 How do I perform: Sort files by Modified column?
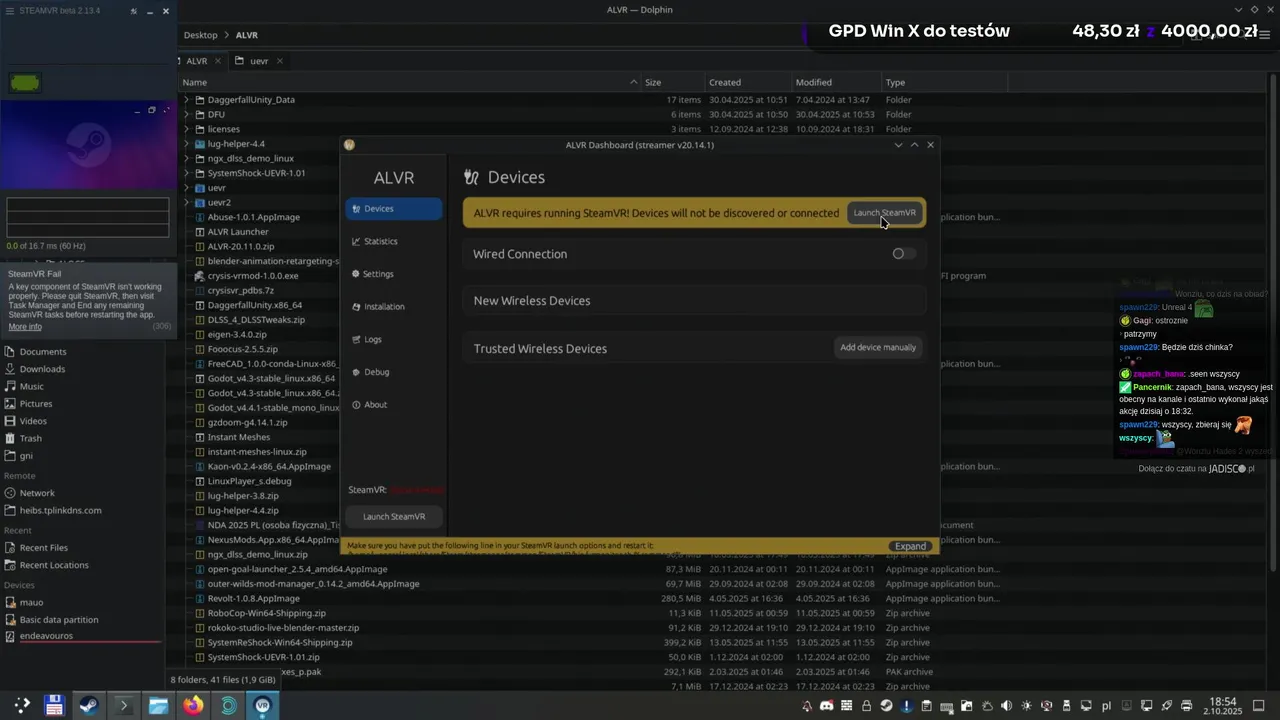point(834,82)
